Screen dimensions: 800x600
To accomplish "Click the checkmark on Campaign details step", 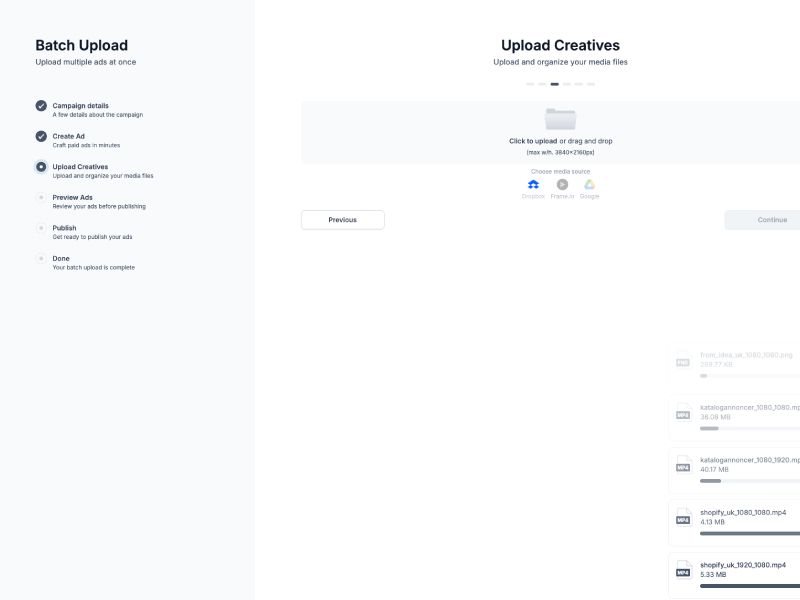I will 40,106.
